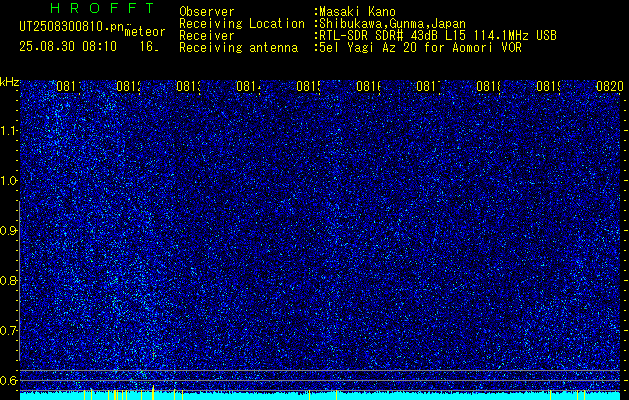
Task: Select Shibukawa,Gunma,Japan location text
Action: click(390, 24)
